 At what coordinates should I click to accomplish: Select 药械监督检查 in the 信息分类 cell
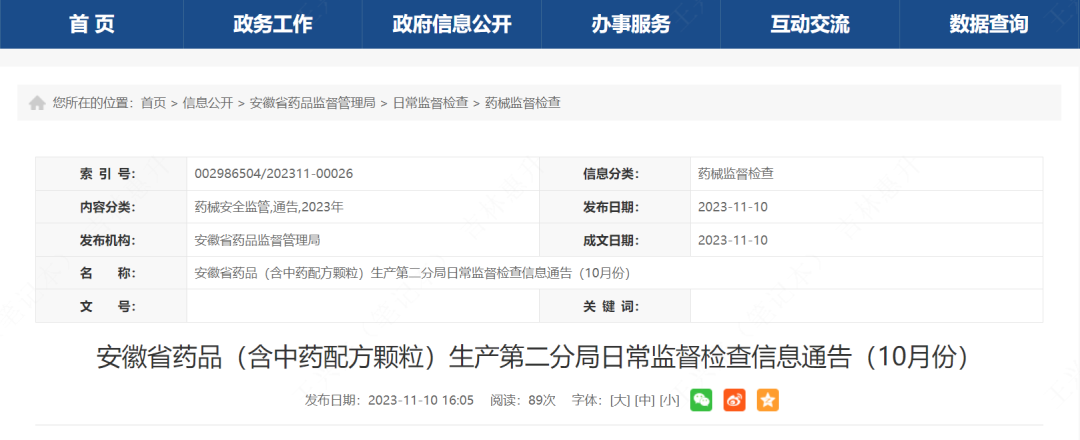pyautogui.click(x=736, y=174)
